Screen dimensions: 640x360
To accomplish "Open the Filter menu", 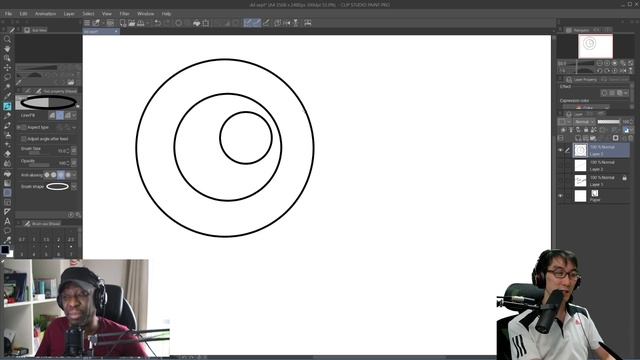I will coord(124,13).
